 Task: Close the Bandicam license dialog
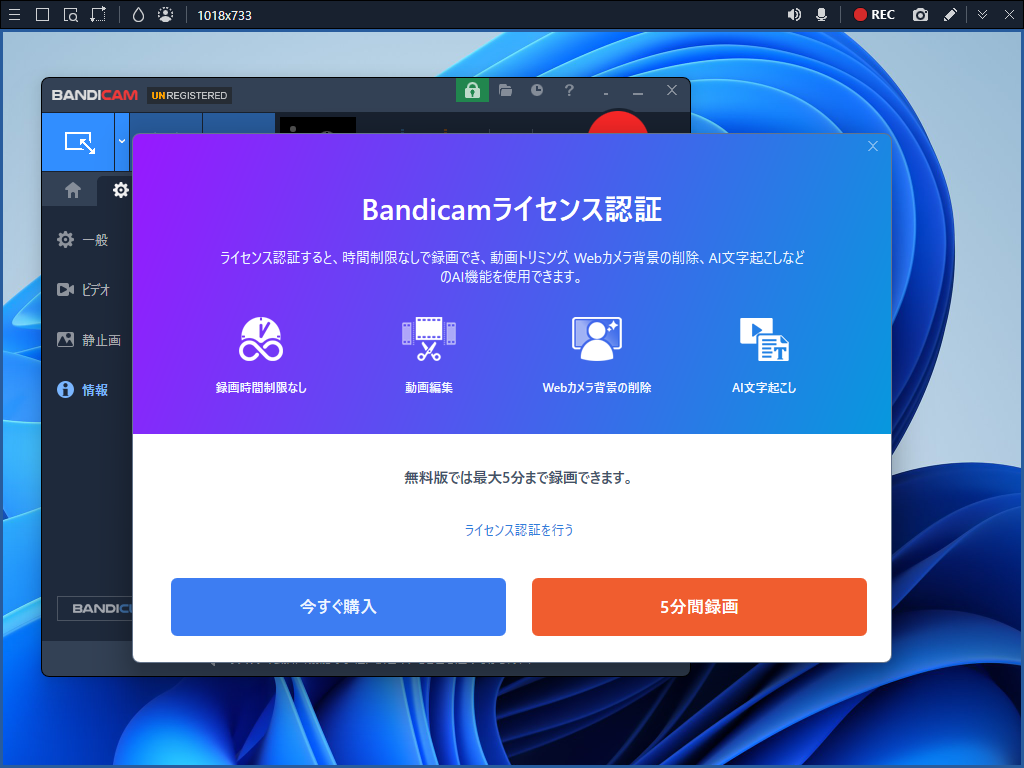click(x=872, y=146)
